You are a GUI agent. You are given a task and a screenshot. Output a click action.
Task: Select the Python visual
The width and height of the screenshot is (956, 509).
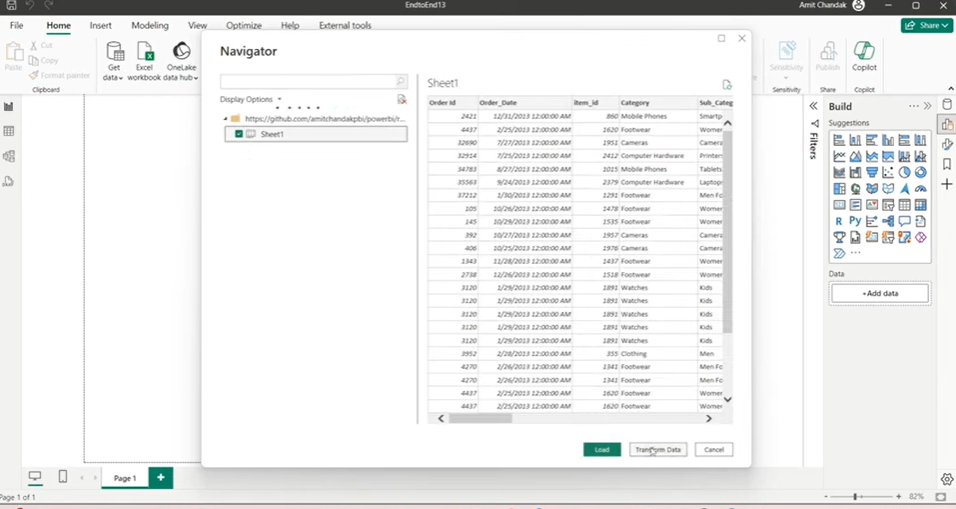pos(855,221)
